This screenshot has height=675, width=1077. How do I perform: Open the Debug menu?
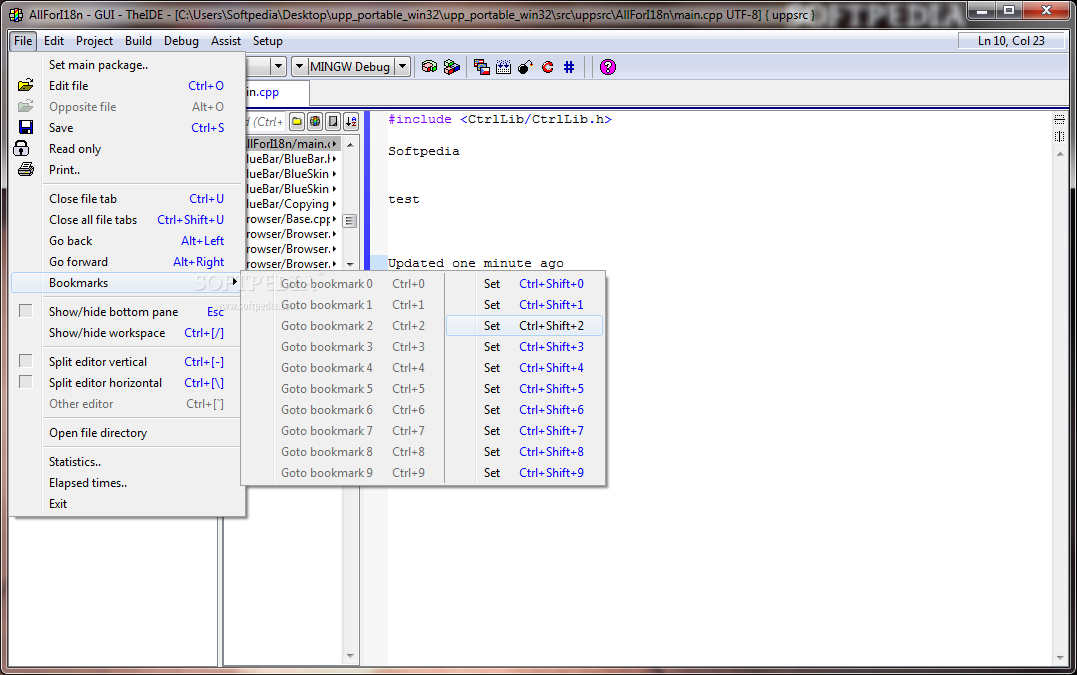[181, 41]
